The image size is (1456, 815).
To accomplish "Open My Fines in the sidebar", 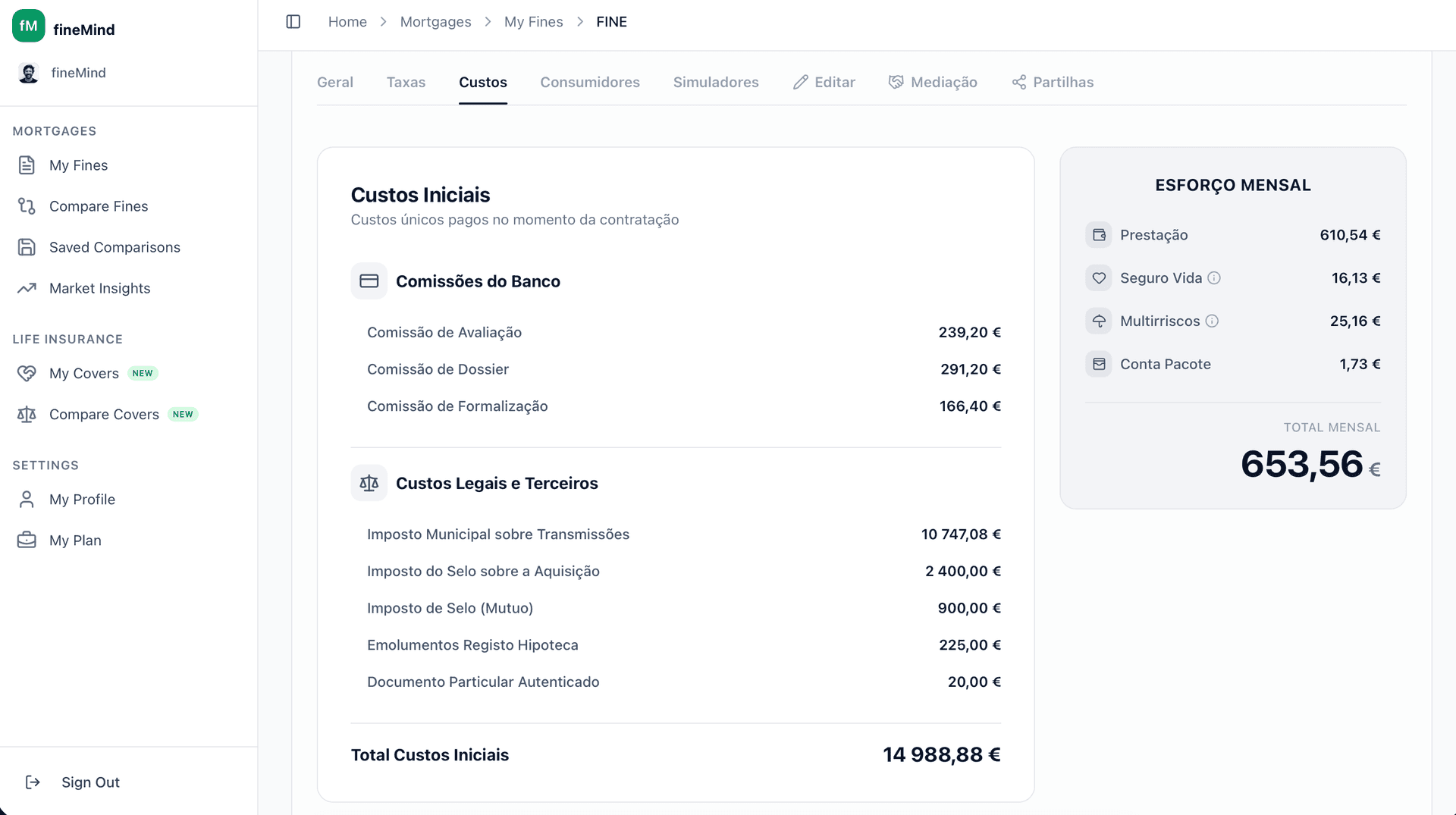I will [x=78, y=165].
